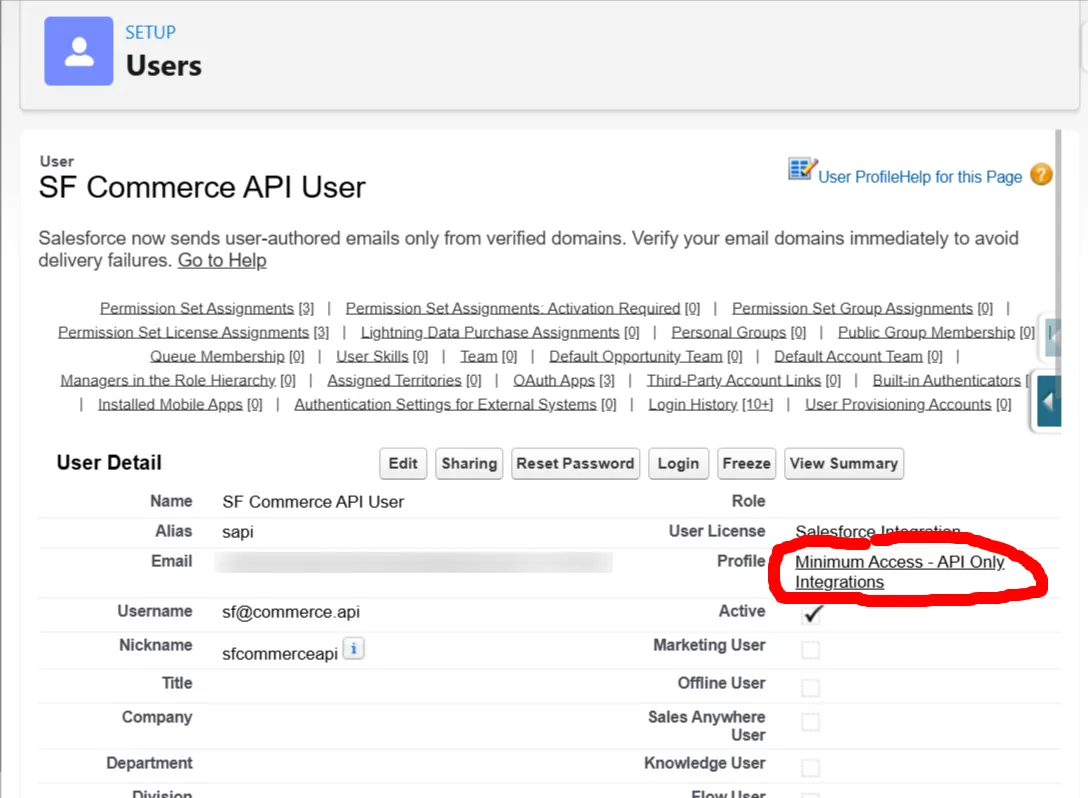The image size is (1088, 798).
Task: Jump to Managers in the Role Hierarchy
Action: pos(178,380)
